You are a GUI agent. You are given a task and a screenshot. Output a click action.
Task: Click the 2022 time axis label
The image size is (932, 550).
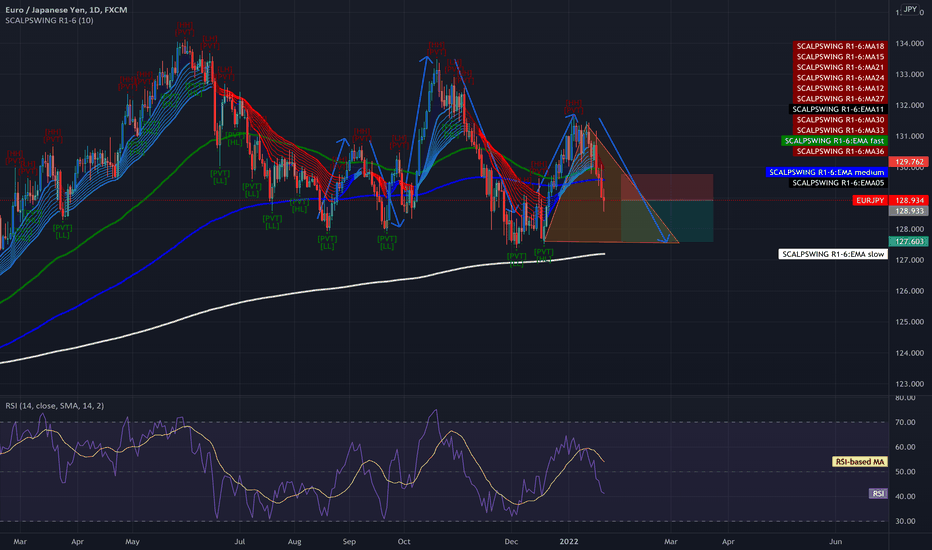click(x=569, y=542)
